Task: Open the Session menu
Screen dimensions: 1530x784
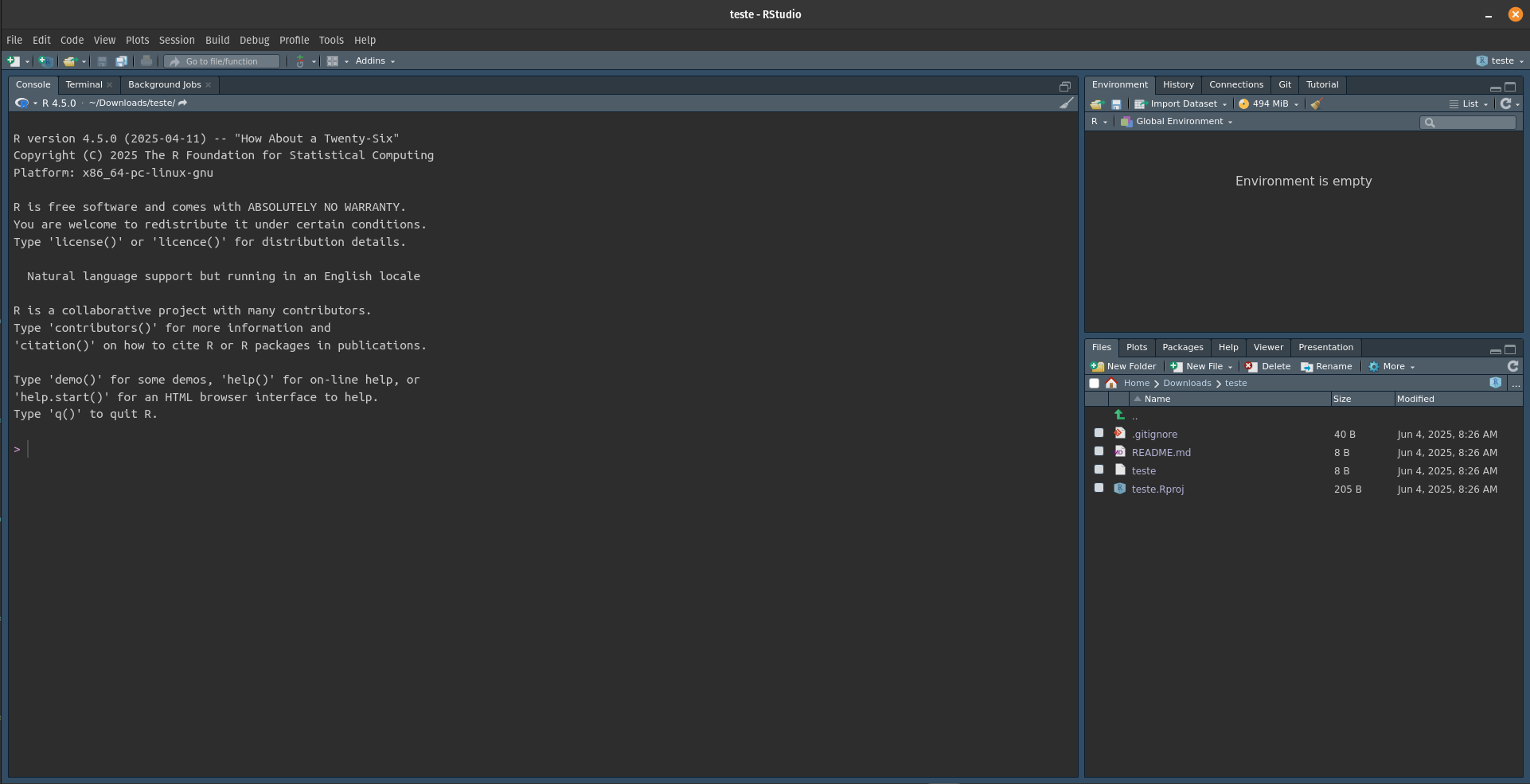Action: [176, 40]
